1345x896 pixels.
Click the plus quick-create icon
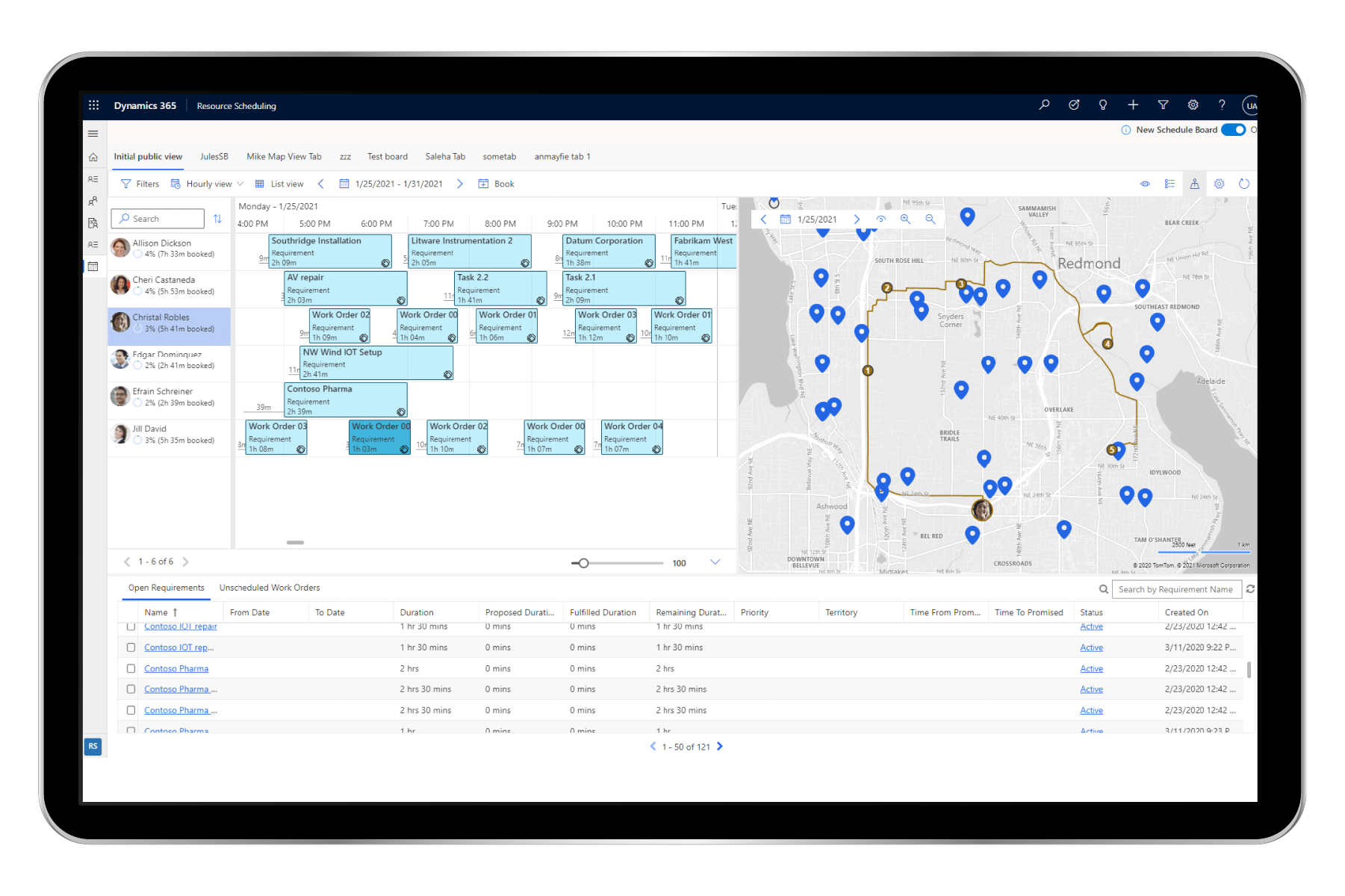point(1133,105)
